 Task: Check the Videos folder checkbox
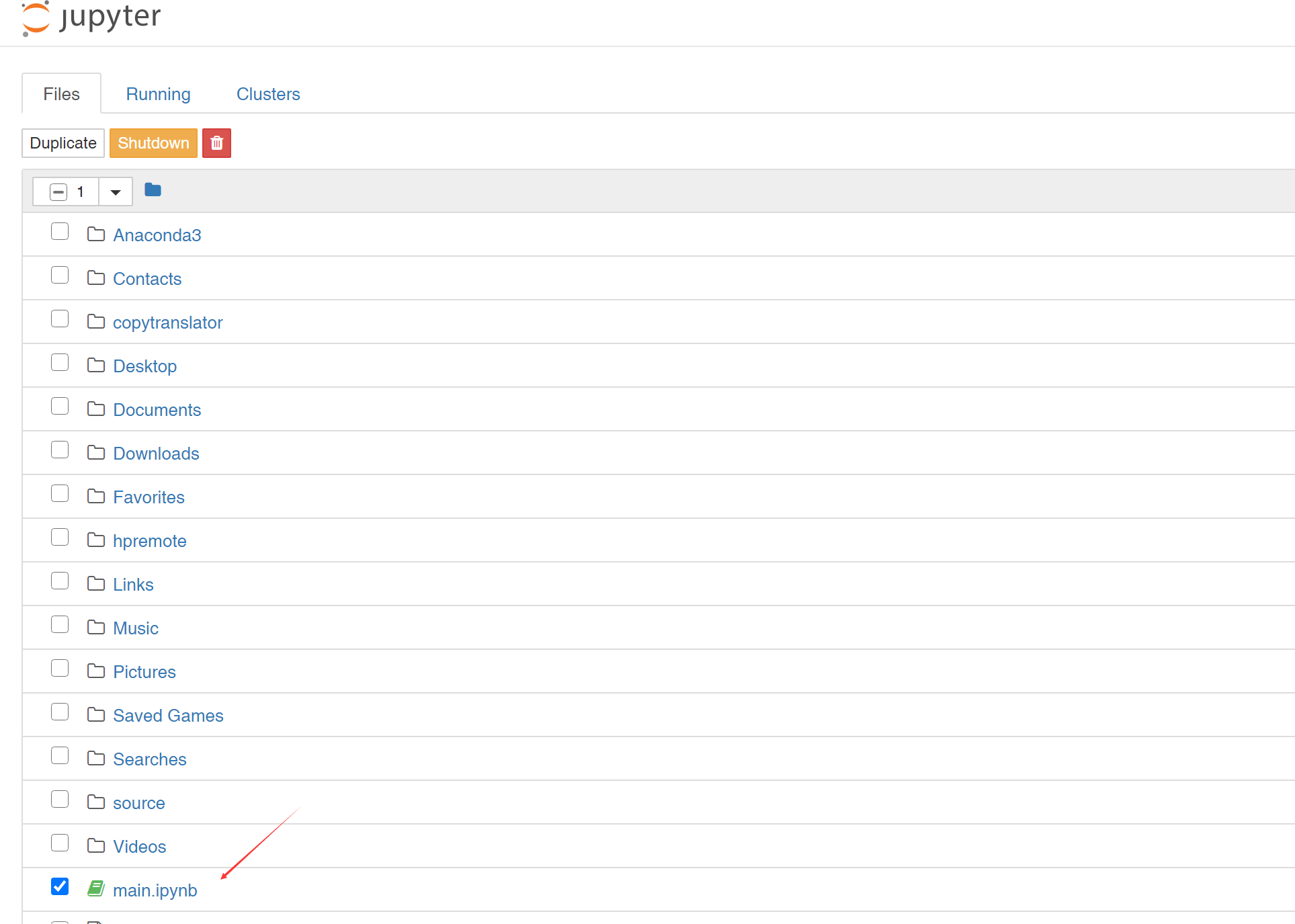coord(60,843)
